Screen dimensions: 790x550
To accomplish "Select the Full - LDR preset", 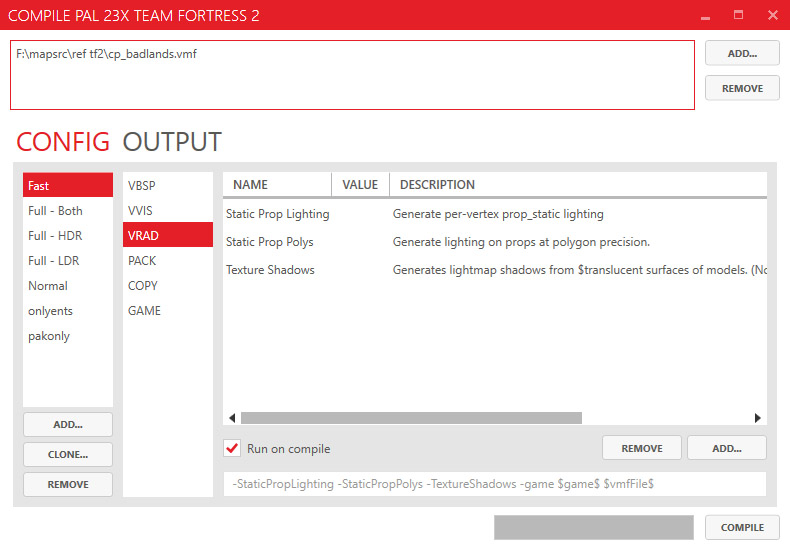I will point(68,261).
